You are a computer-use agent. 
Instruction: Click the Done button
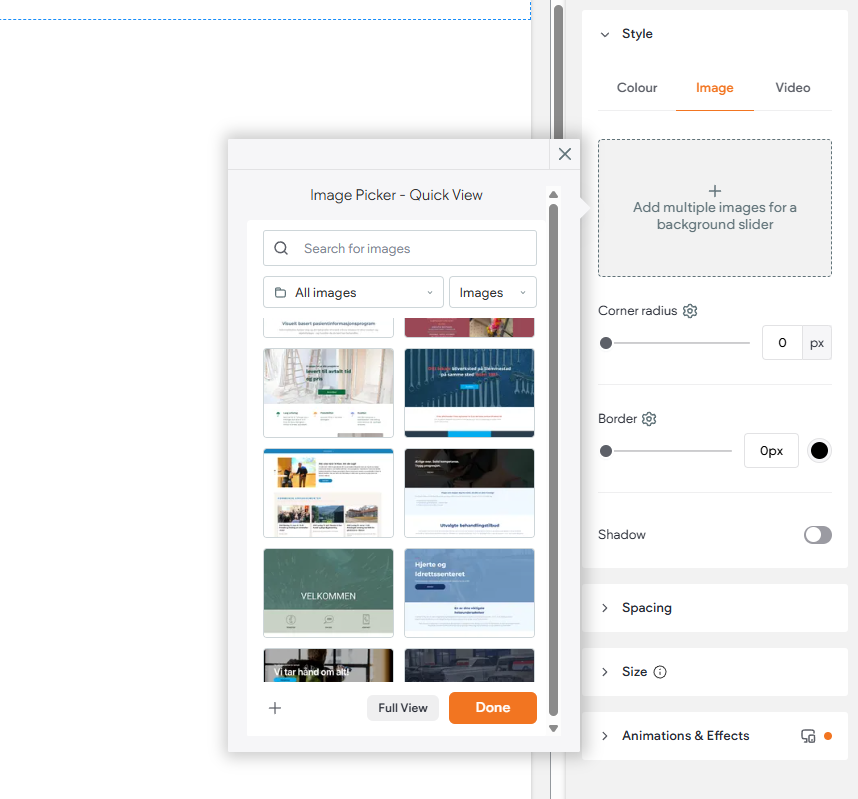coord(492,708)
